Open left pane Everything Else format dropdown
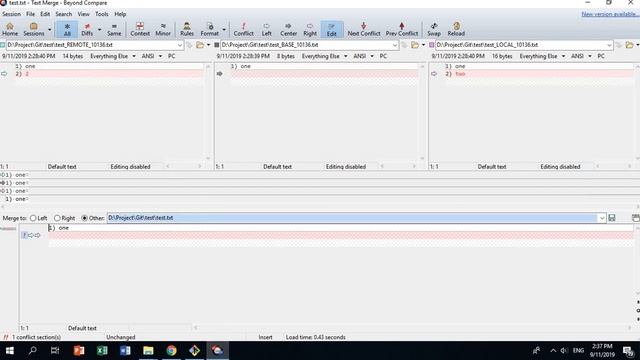 tap(113, 56)
